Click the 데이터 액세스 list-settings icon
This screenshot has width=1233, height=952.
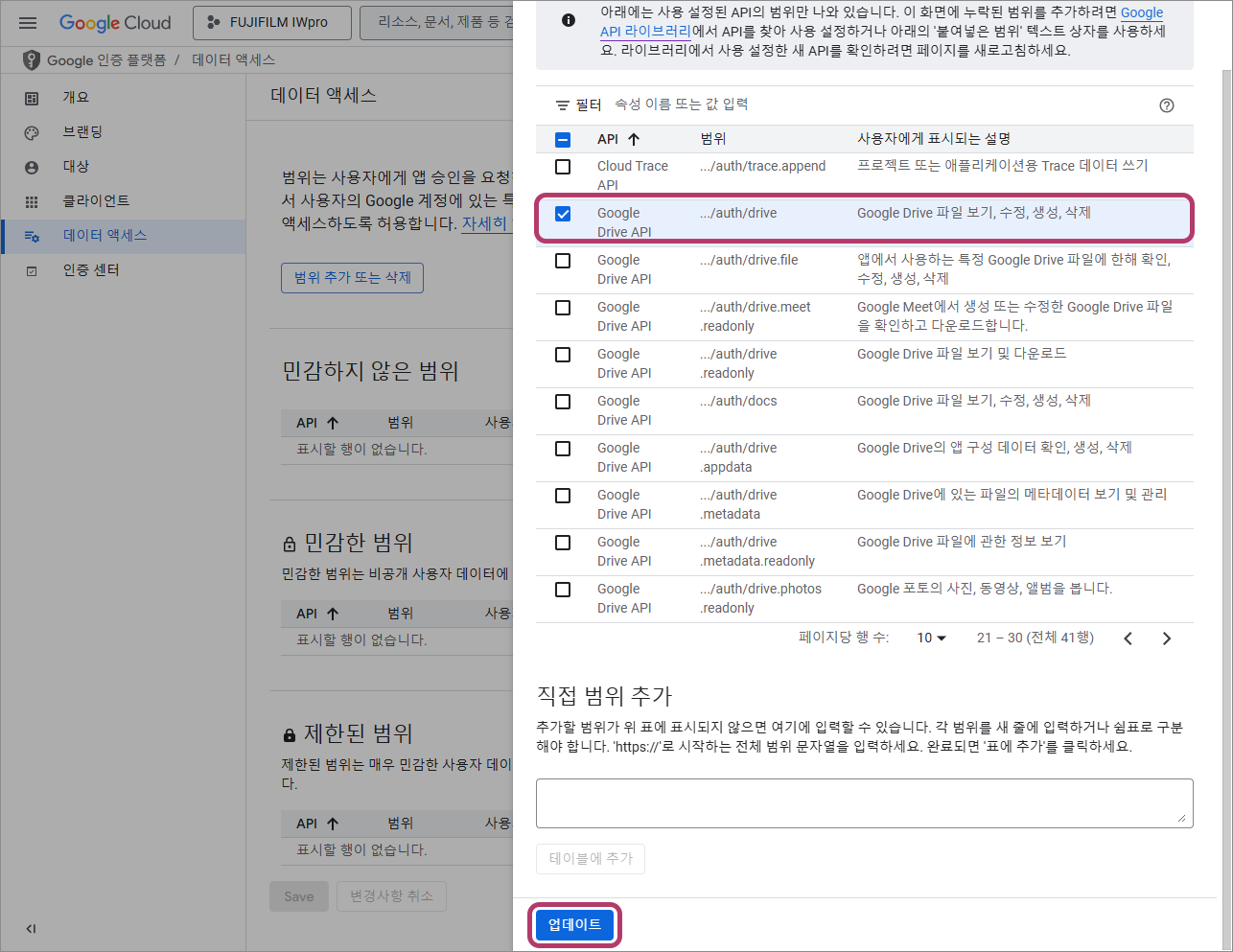click(32, 236)
